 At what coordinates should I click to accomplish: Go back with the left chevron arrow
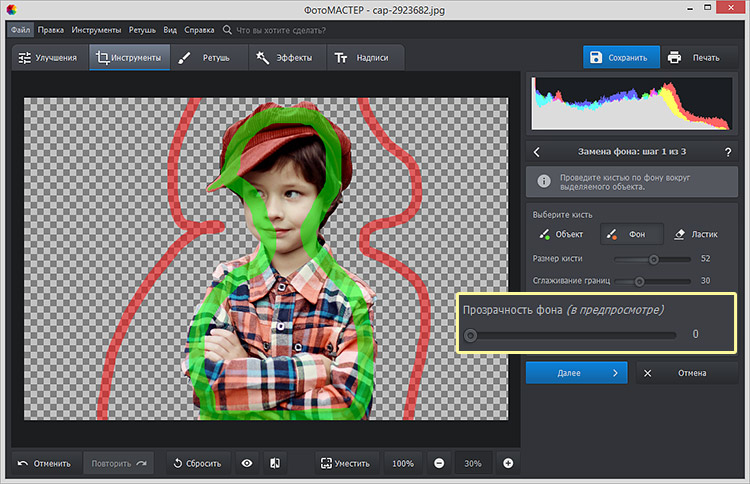click(x=537, y=152)
